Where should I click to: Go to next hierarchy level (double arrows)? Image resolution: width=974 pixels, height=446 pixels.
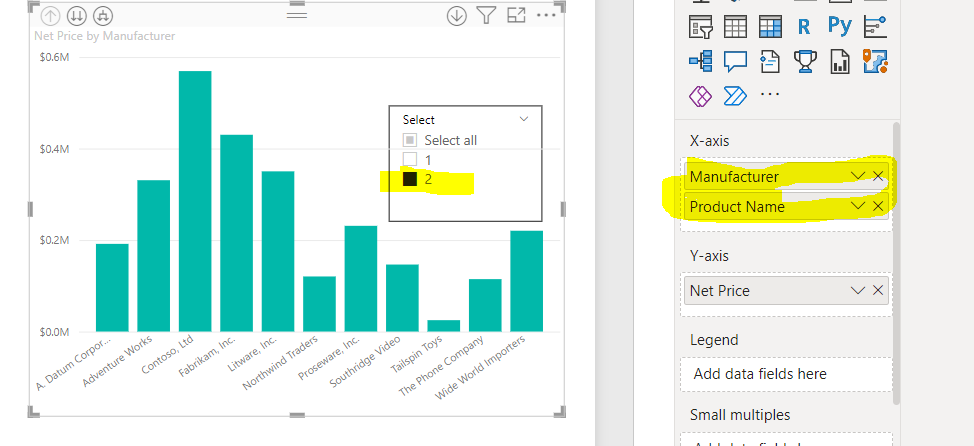[x=76, y=16]
